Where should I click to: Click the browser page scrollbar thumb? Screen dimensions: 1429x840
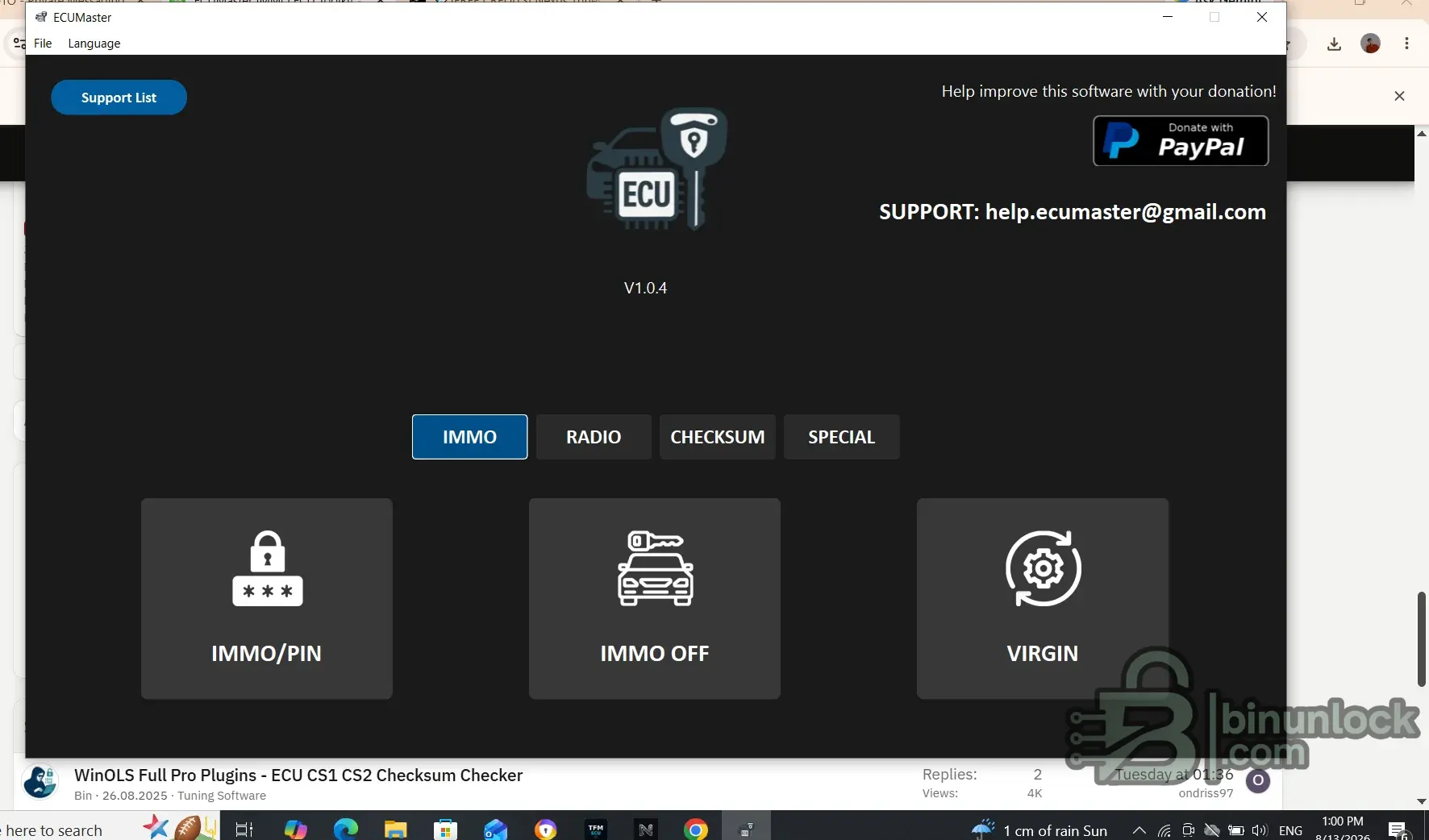[x=1423, y=639]
